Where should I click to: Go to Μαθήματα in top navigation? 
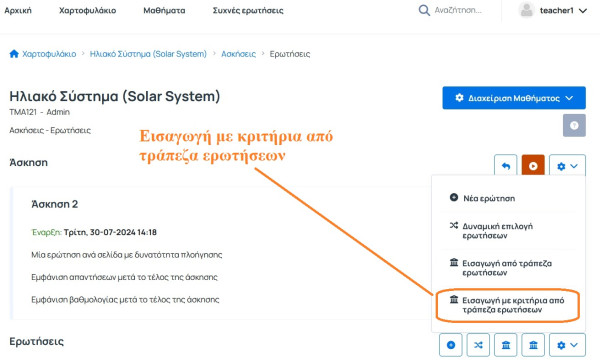coord(164,11)
